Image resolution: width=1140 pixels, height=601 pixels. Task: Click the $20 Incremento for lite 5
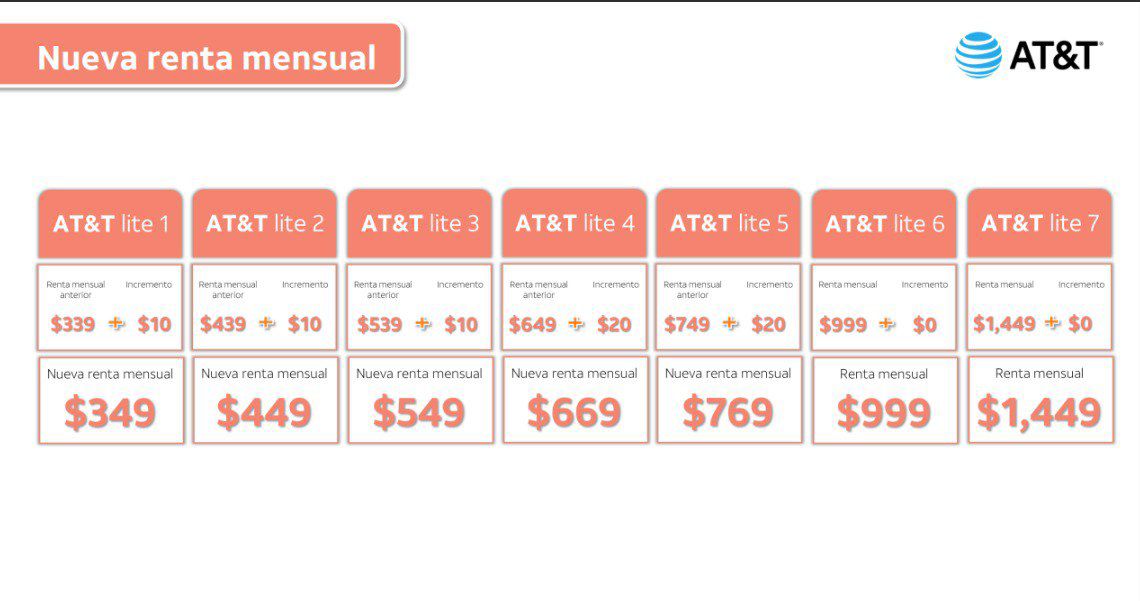point(768,324)
